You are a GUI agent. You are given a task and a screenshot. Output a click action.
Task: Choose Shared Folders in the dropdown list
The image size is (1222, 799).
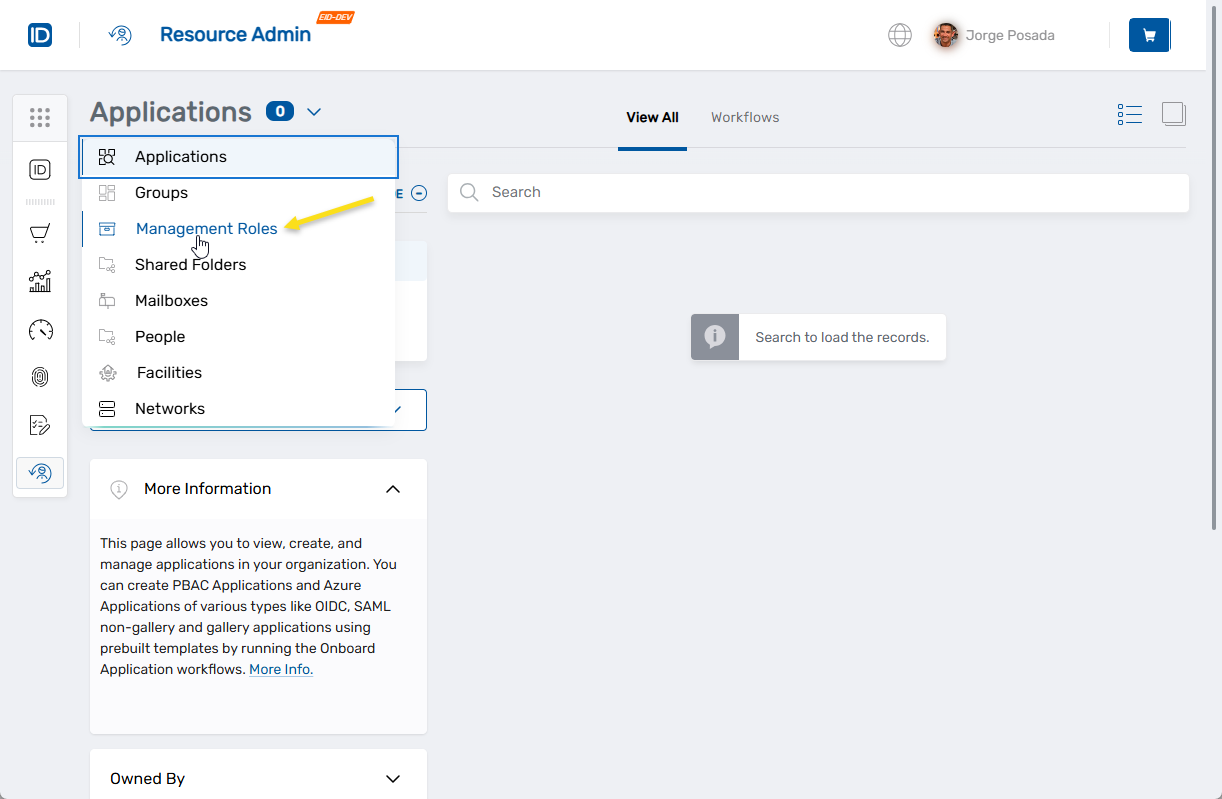[190, 265]
